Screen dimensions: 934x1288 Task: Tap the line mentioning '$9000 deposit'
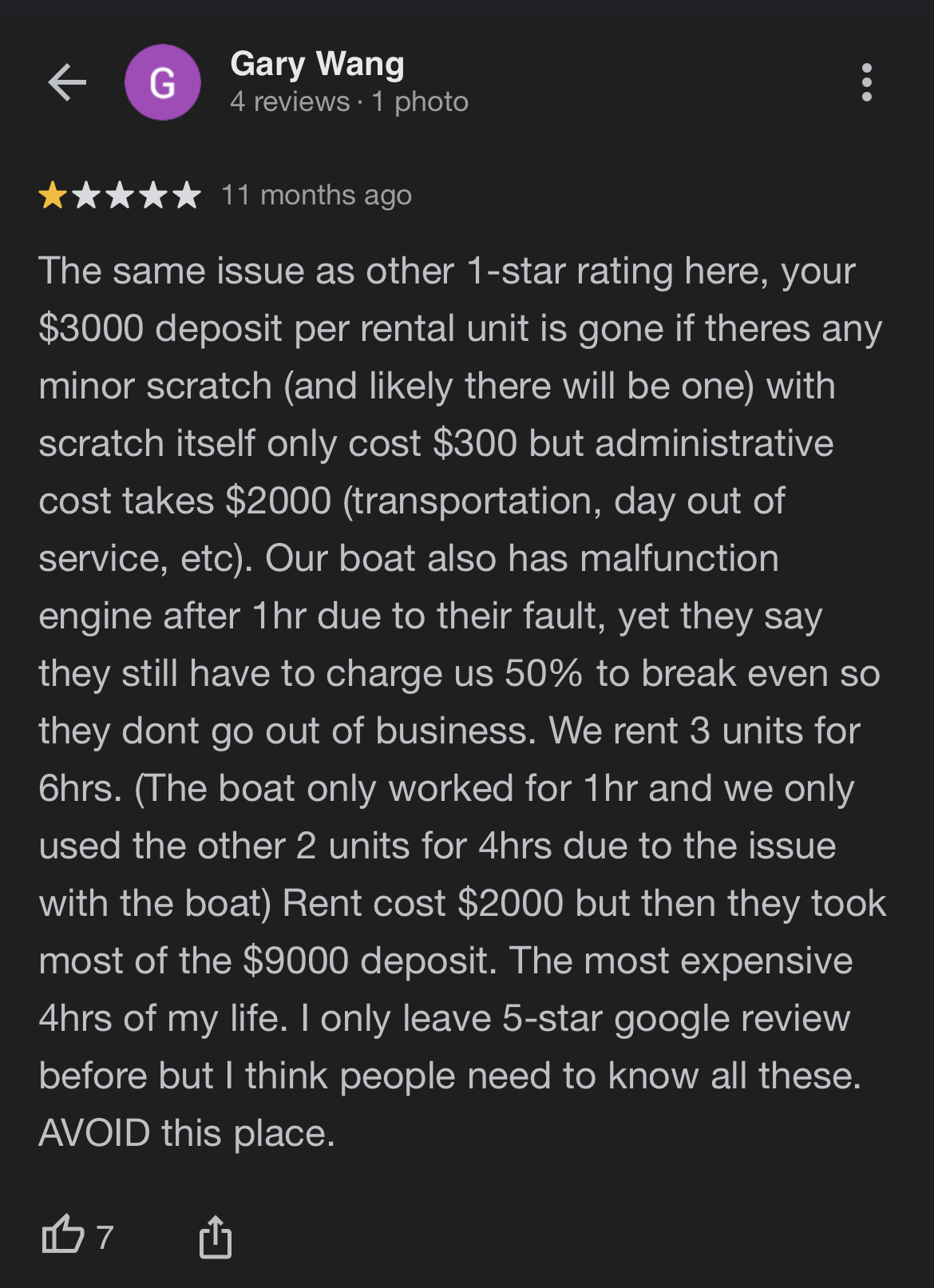click(446, 961)
